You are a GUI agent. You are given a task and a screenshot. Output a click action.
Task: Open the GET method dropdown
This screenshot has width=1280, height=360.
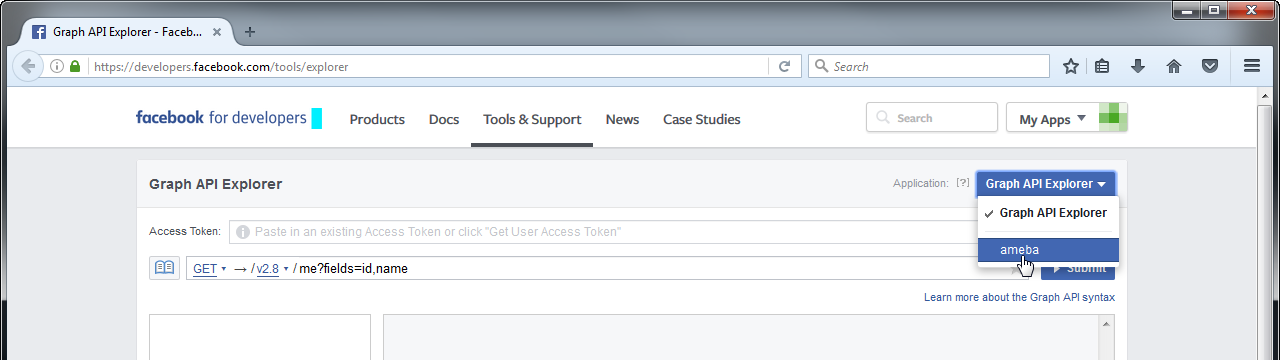point(209,268)
